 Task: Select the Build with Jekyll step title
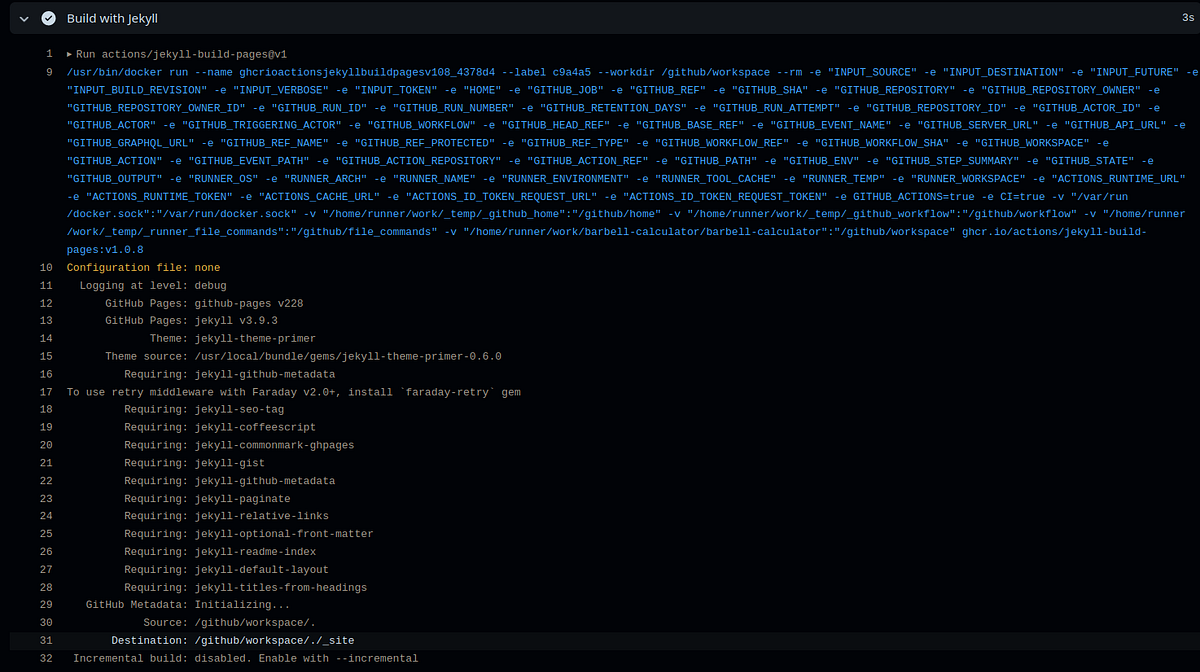111,17
